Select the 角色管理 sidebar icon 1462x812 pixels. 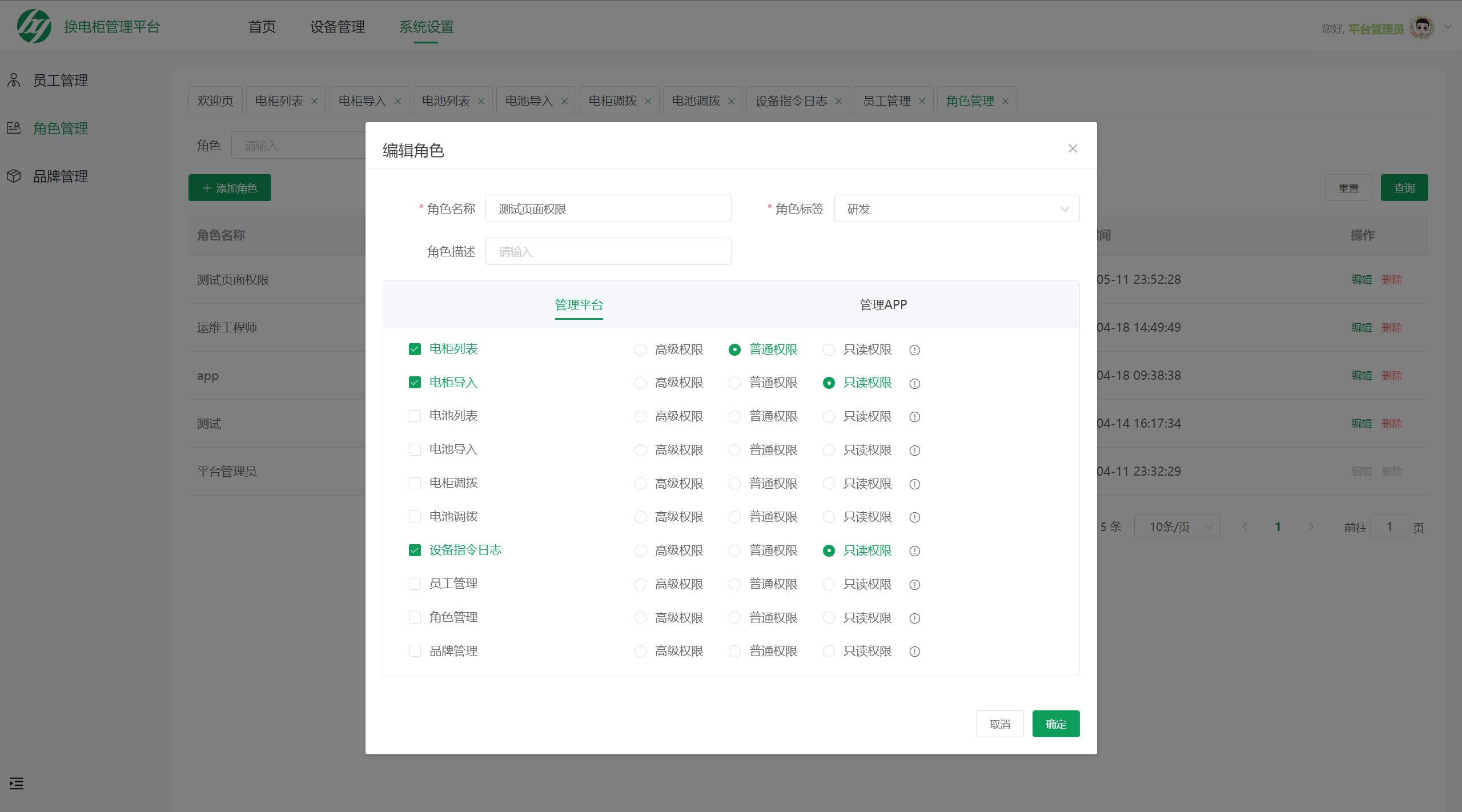click(14, 128)
